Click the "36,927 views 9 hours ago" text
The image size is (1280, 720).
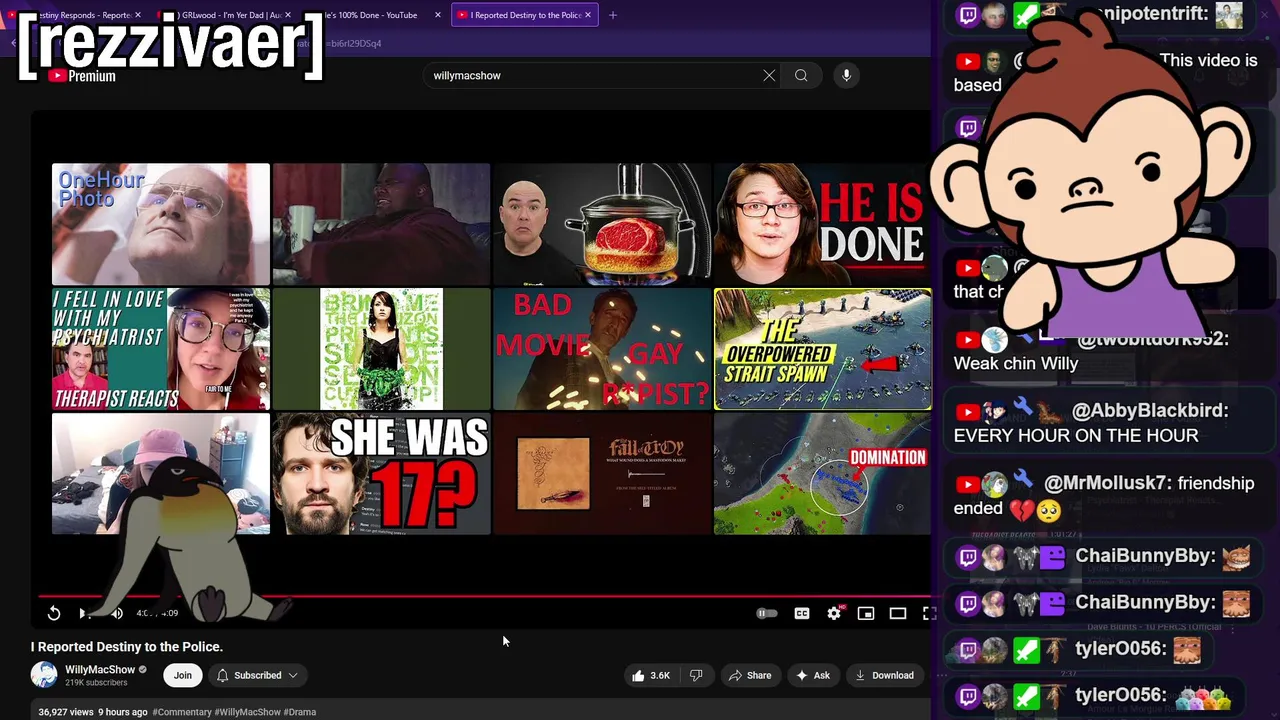[93, 712]
